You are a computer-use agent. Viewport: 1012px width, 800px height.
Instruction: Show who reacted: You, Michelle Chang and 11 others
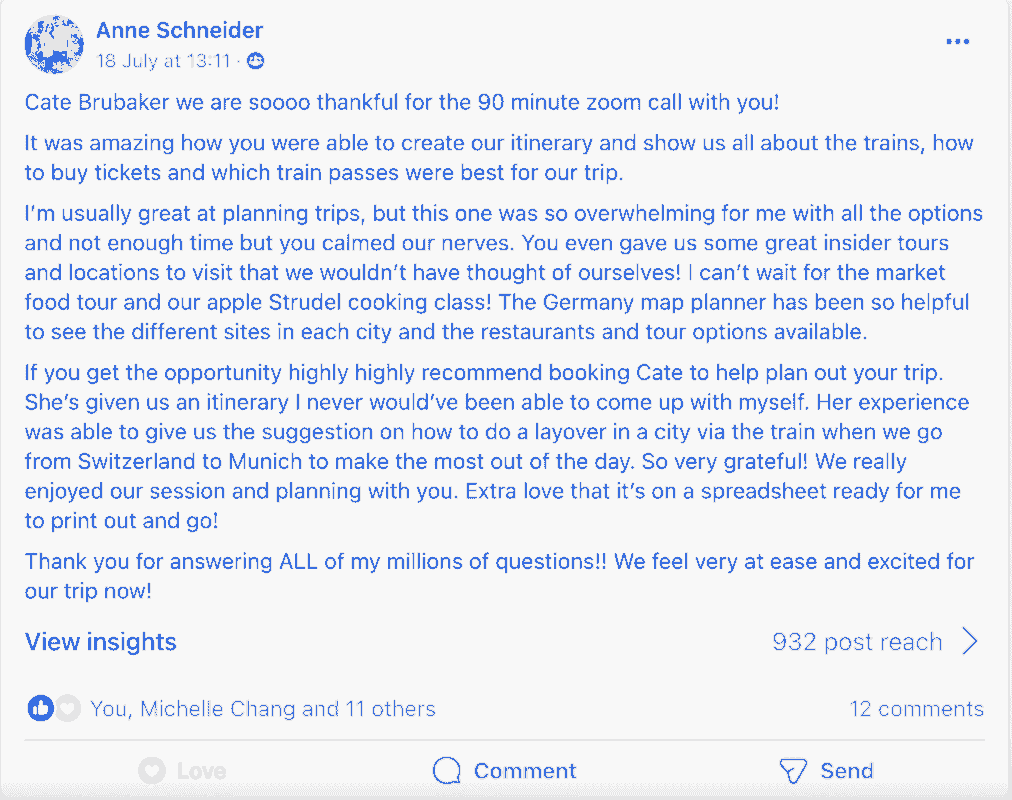point(263,709)
